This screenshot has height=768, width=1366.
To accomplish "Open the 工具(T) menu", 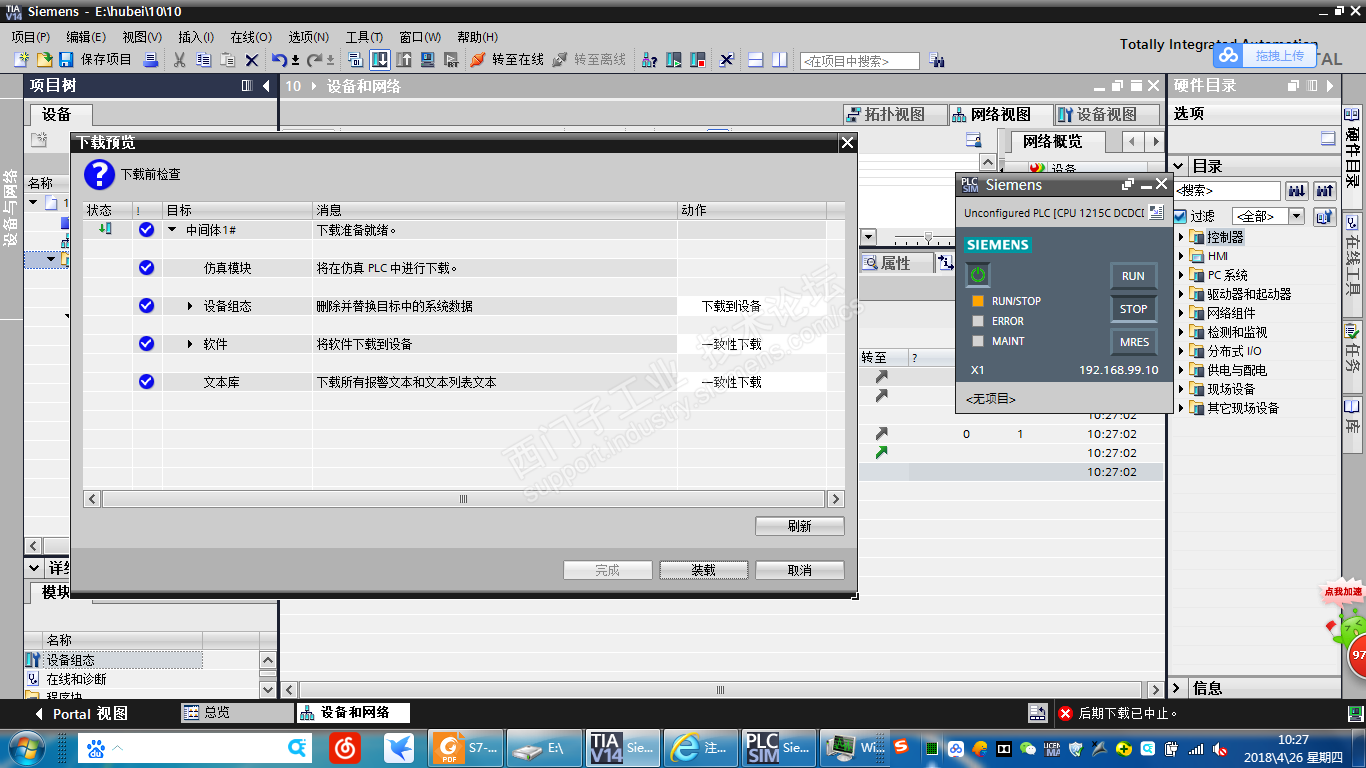I will (x=365, y=37).
